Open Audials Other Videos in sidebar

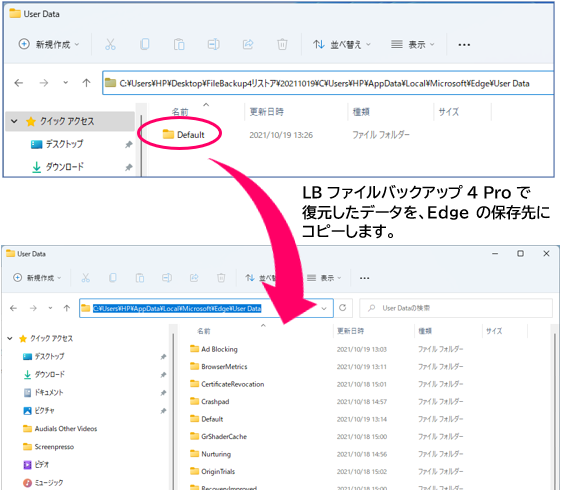(60, 429)
